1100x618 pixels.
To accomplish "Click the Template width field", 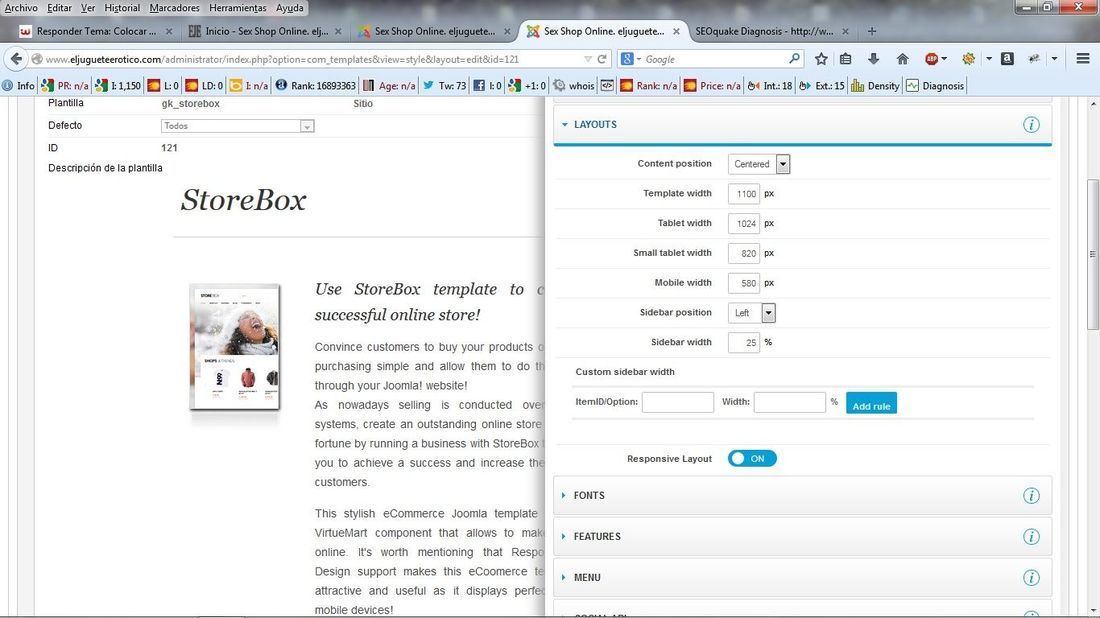I will [x=744, y=194].
